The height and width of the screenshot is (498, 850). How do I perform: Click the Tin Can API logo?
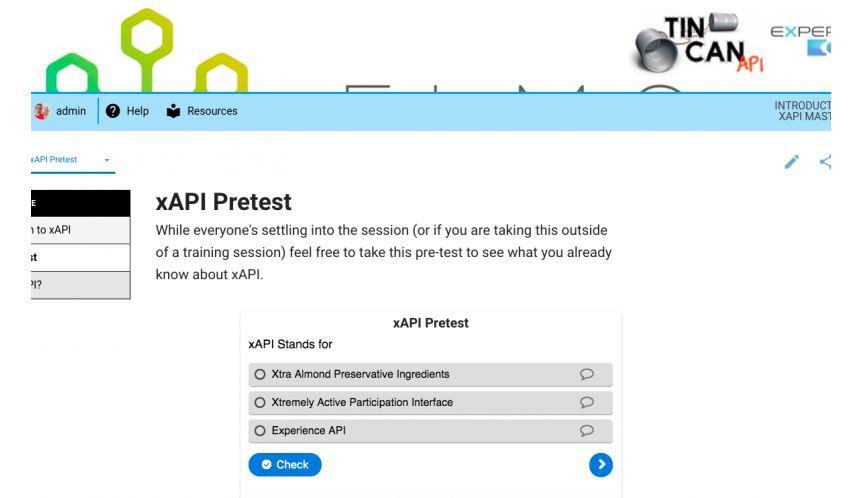click(x=696, y=48)
